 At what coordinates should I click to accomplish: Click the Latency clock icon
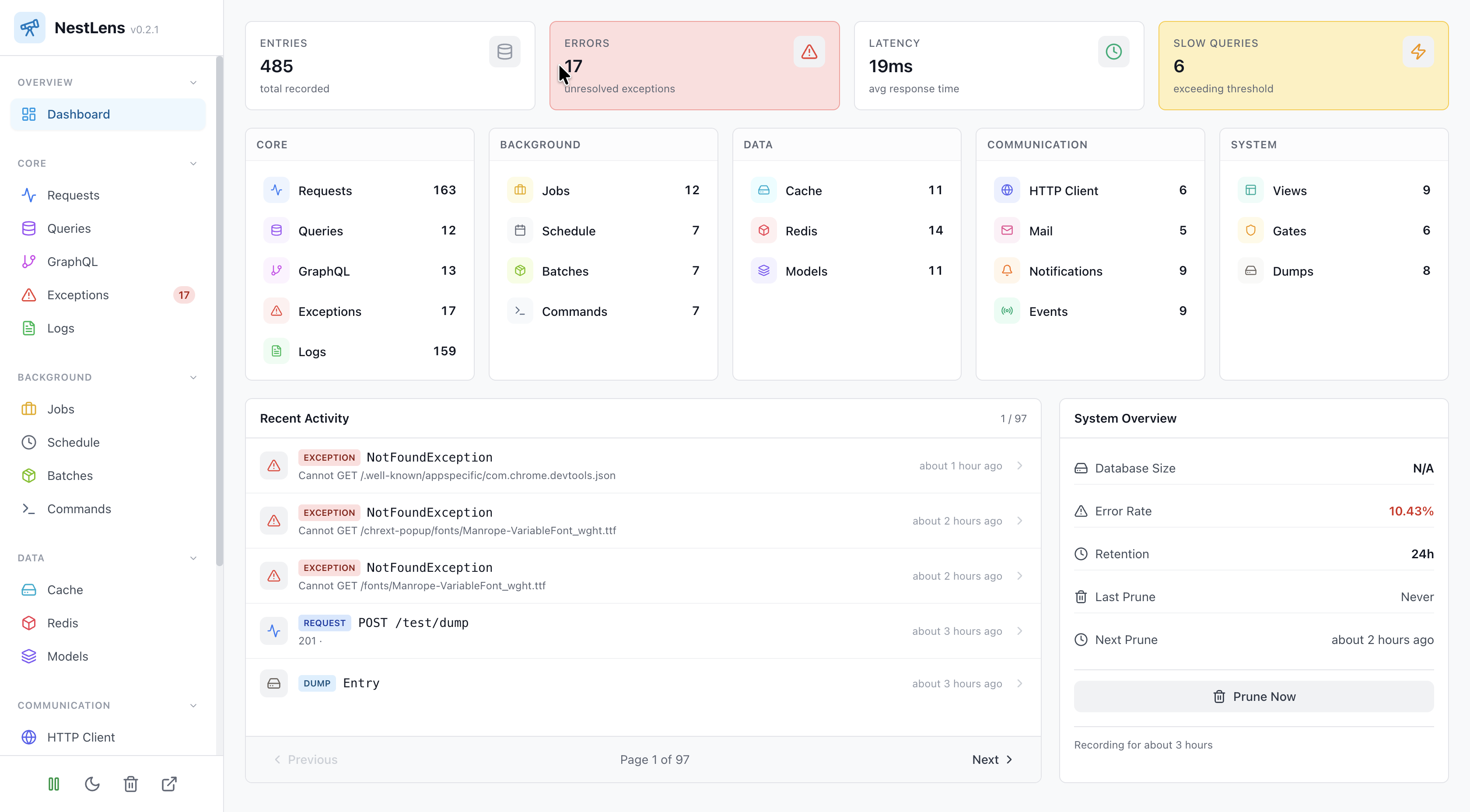coord(1113,52)
